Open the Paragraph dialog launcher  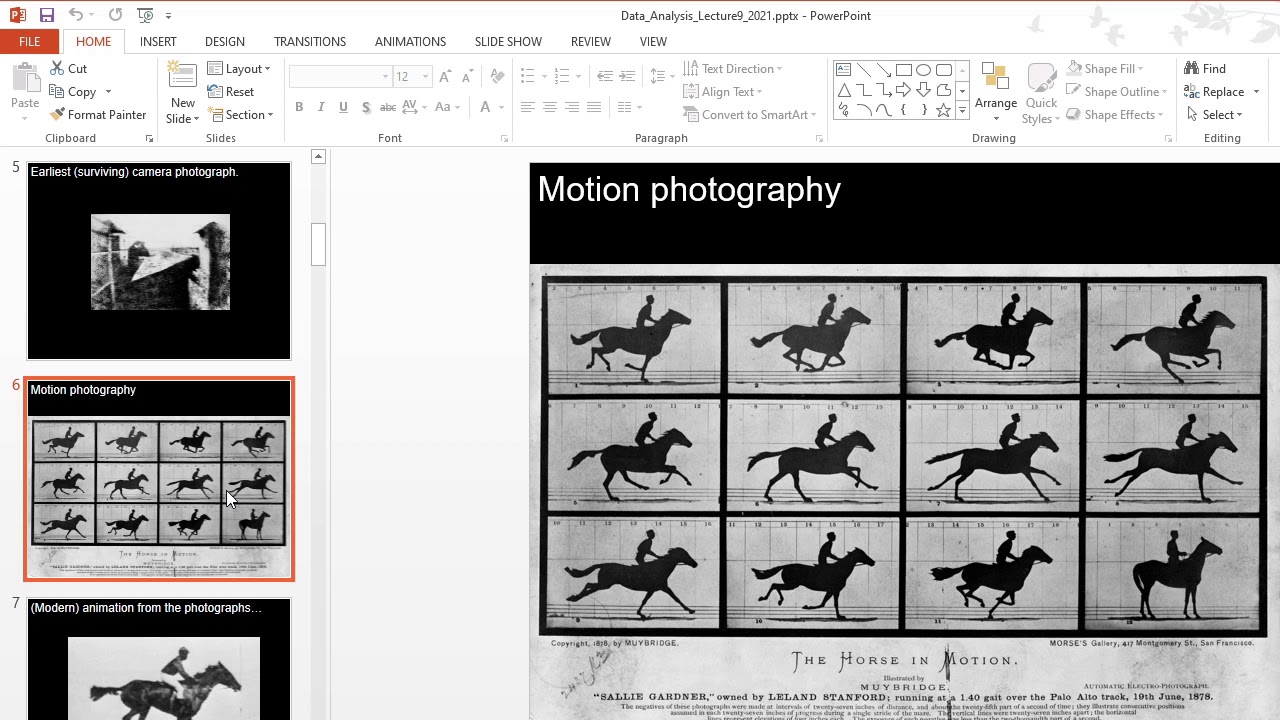pyautogui.click(x=819, y=139)
